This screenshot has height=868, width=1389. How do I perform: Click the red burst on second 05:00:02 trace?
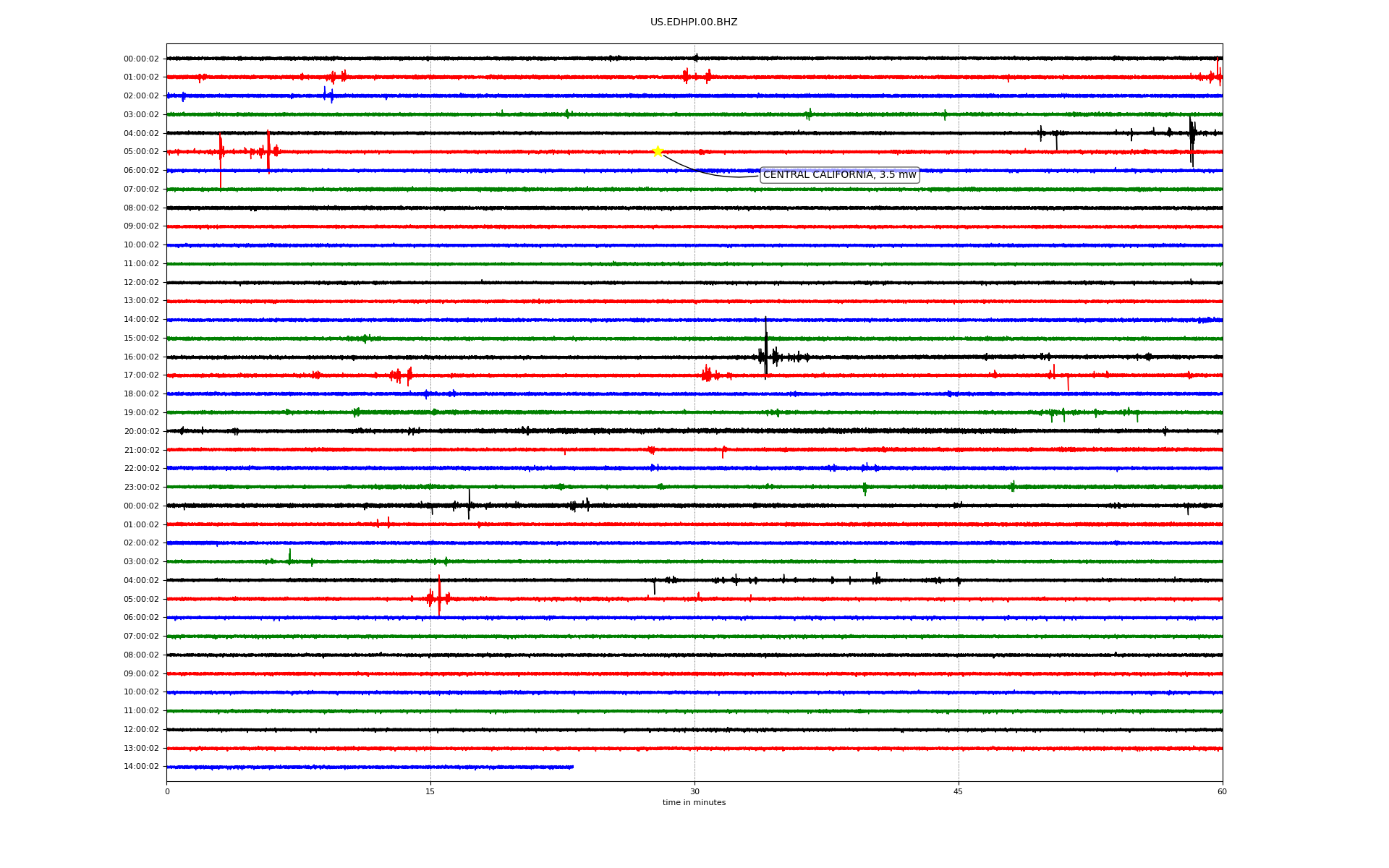click(438, 597)
